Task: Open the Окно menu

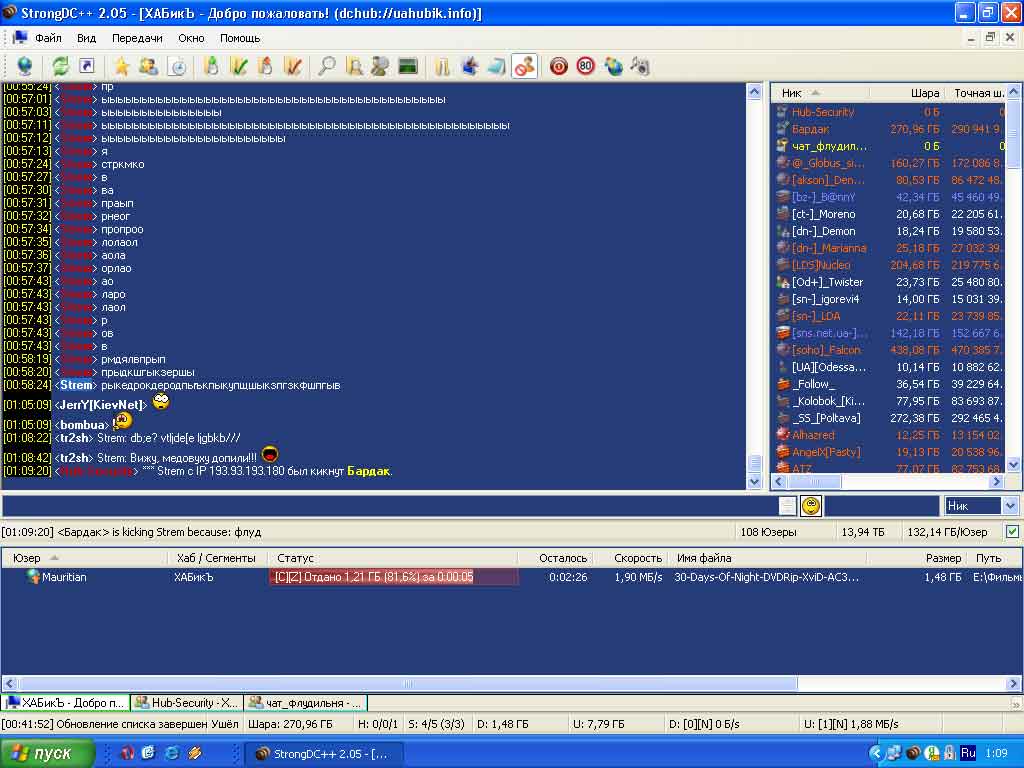Action: tap(191, 38)
